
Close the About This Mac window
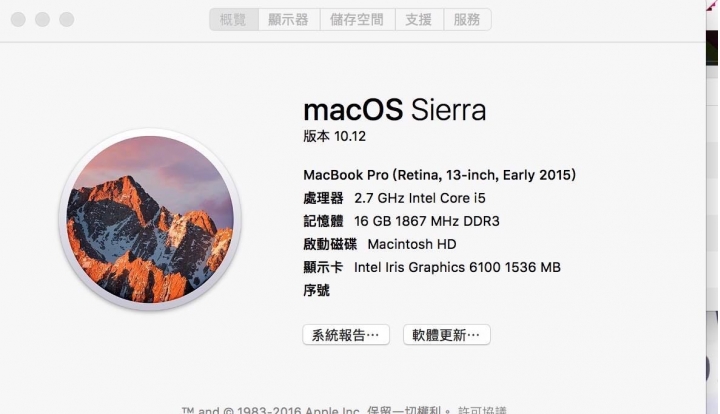pyautogui.click(x=18, y=20)
